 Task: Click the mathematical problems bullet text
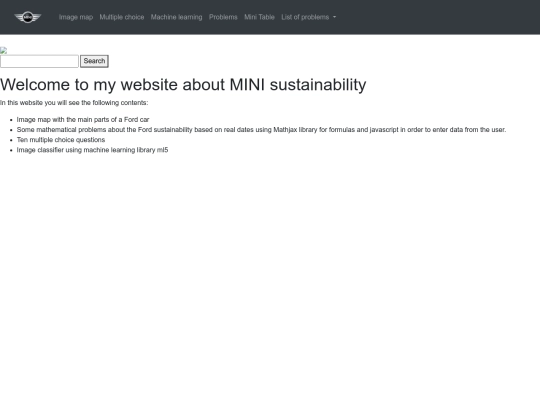(261, 129)
